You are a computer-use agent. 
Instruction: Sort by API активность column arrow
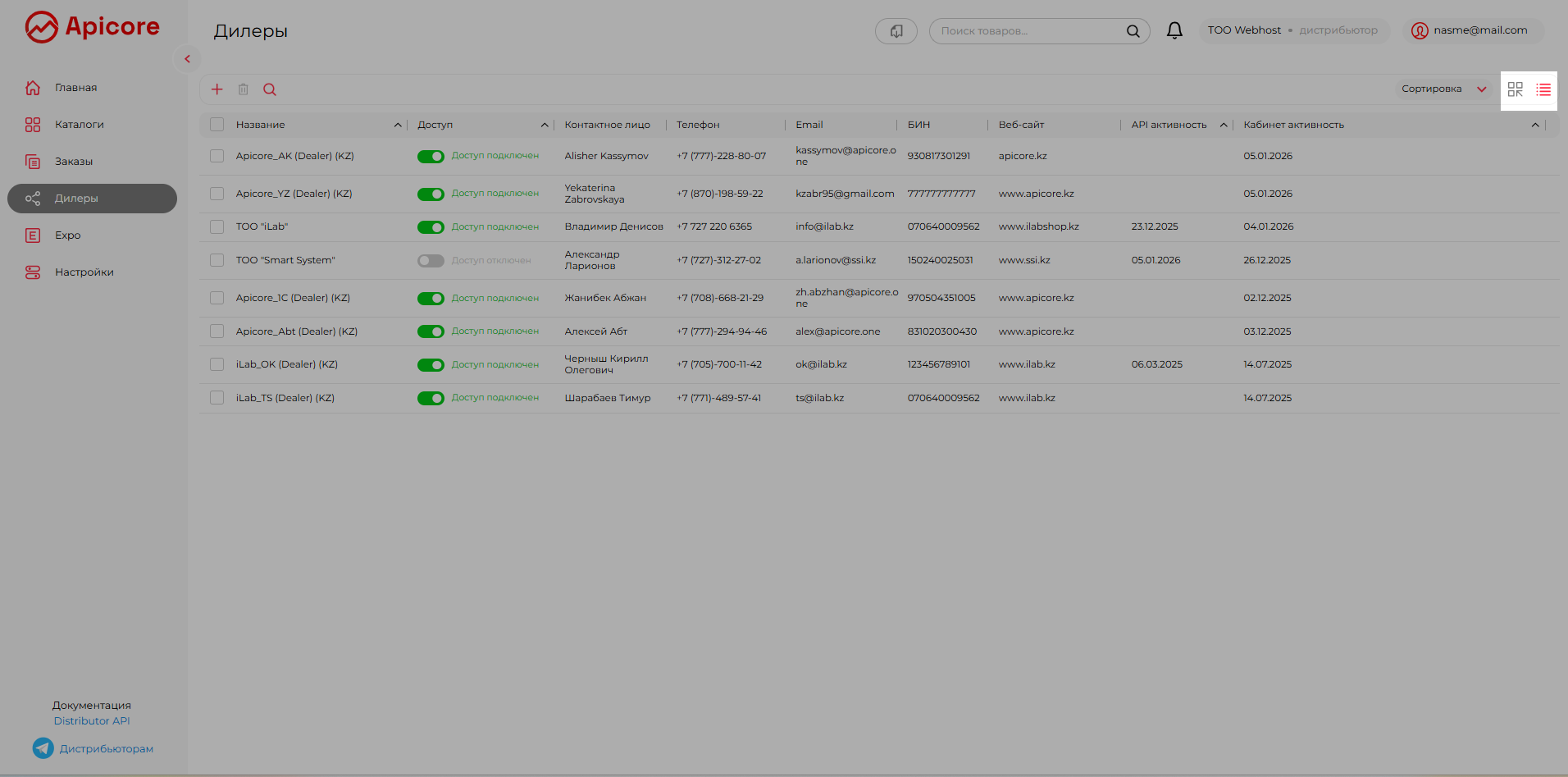point(1224,125)
